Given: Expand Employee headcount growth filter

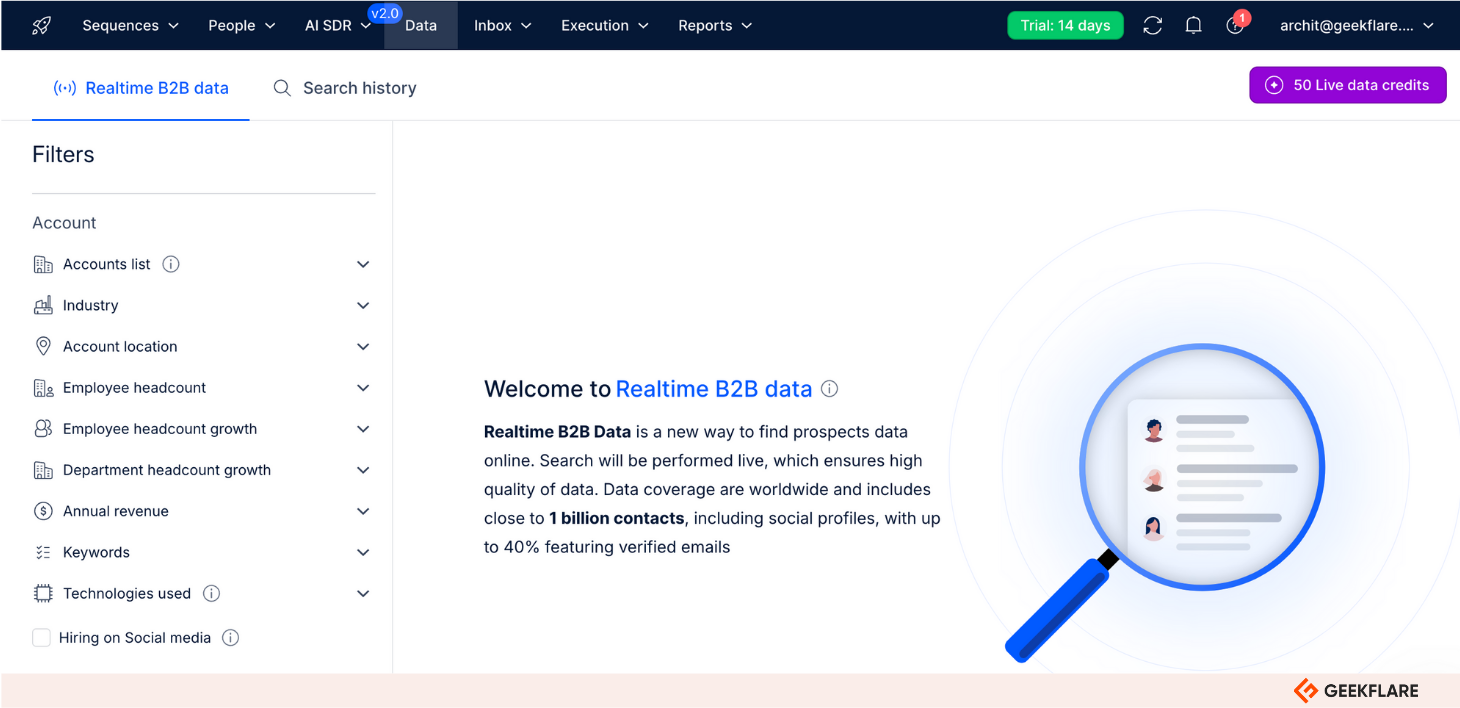Looking at the screenshot, I should pyautogui.click(x=363, y=429).
